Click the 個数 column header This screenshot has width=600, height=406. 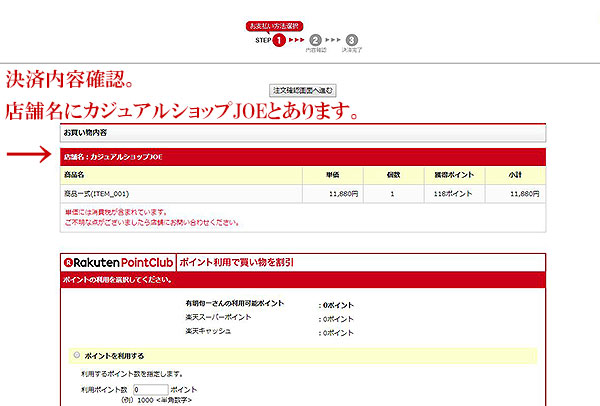click(393, 175)
